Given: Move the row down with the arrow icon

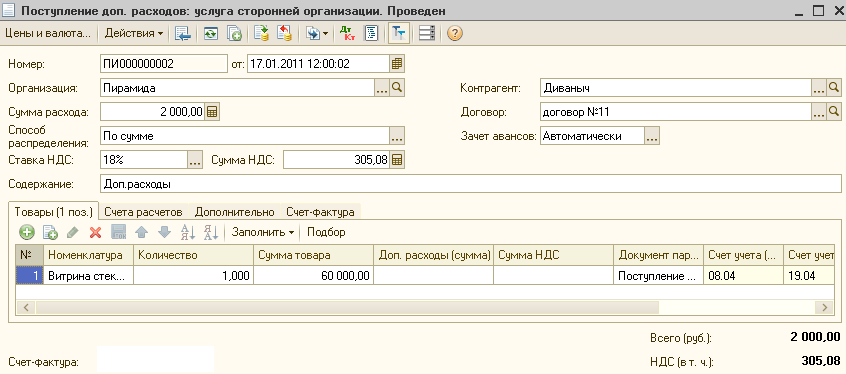Looking at the screenshot, I should click(165, 233).
